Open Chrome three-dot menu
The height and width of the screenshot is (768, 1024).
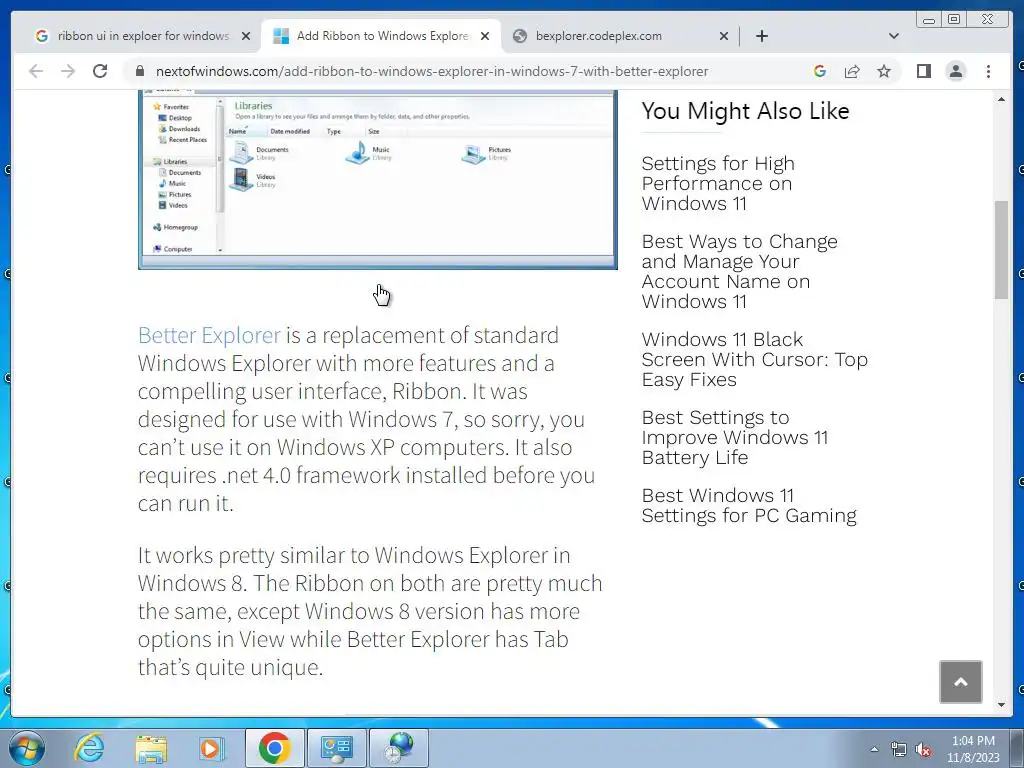coord(988,71)
